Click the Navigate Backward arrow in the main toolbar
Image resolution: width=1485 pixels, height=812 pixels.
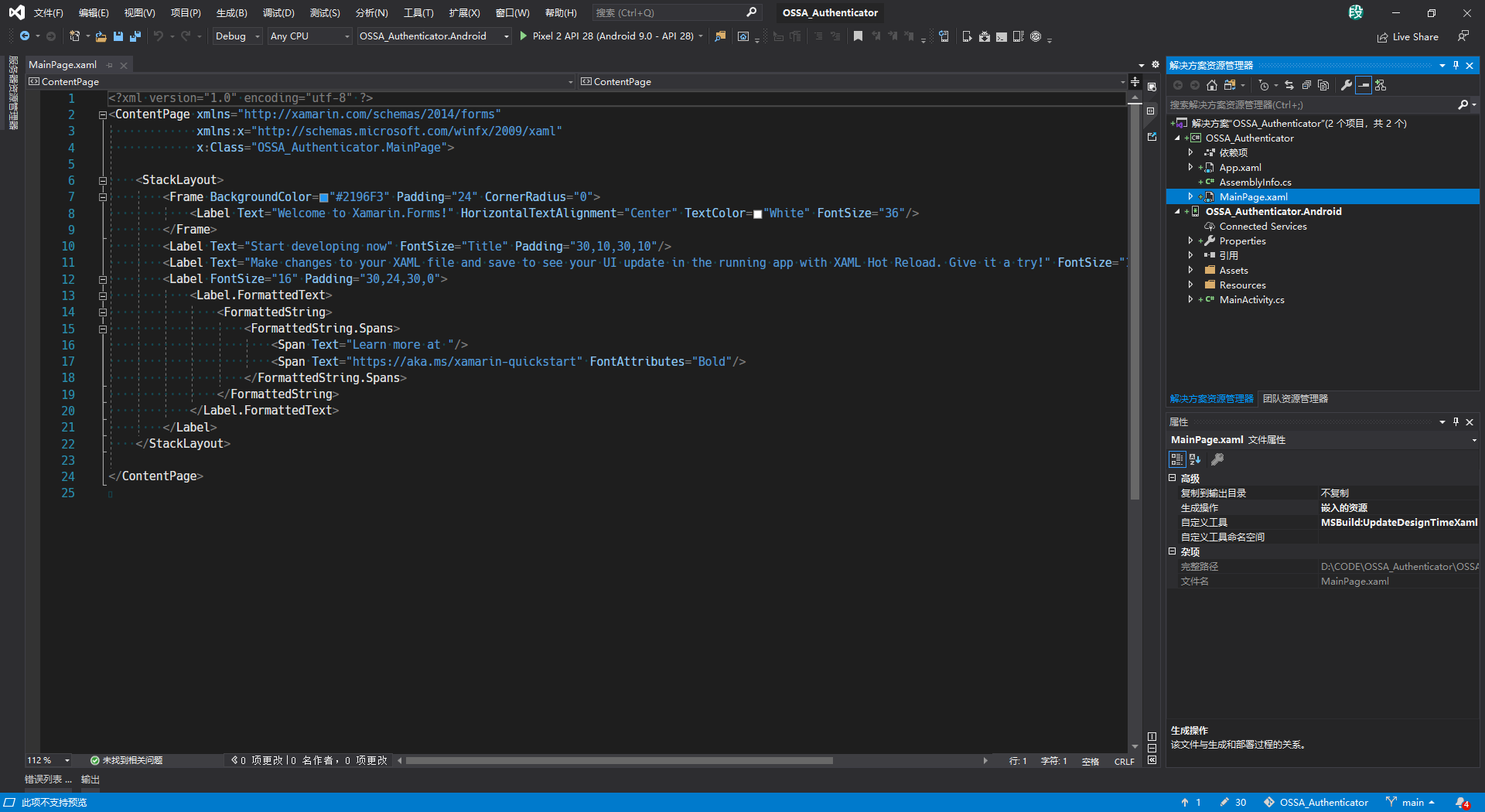coord(24,36)
